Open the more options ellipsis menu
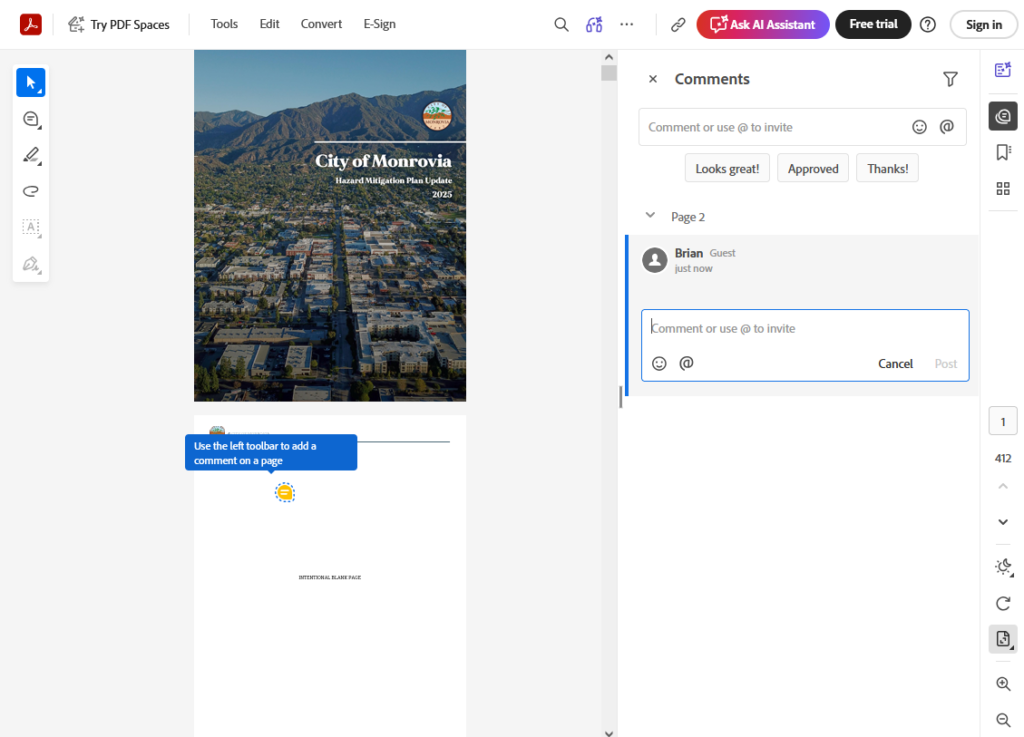The height and width of the screenshot is (737, 1024). tap(627, 24)
